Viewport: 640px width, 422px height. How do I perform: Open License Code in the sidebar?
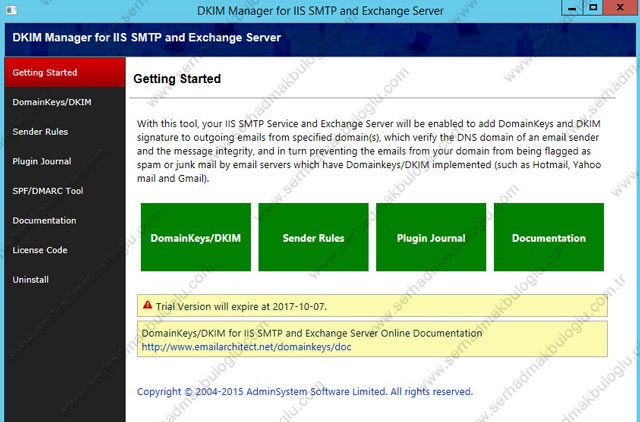click(65, 250)
